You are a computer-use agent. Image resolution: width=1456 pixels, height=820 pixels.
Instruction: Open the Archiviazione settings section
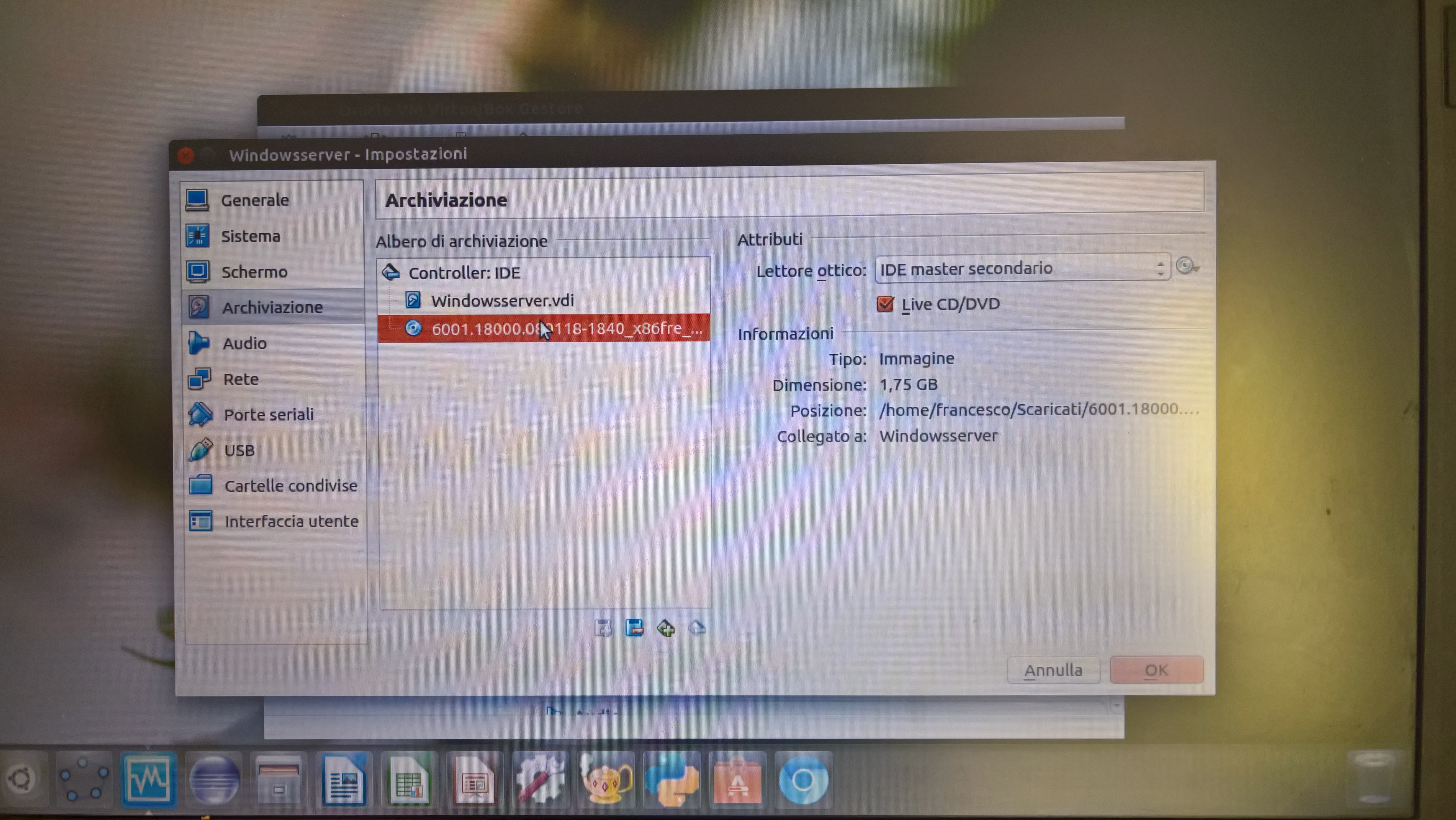tap(273, 307)
